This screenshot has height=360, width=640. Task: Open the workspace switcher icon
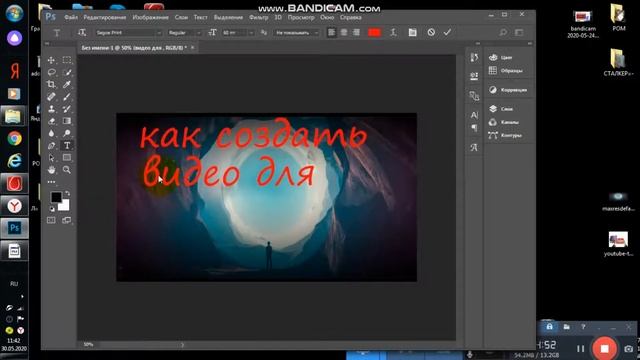coord(519,32)
